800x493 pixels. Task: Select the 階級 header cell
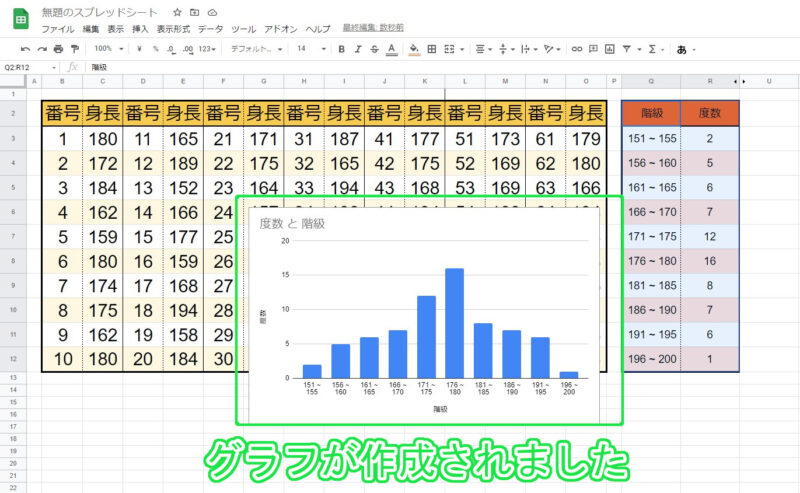(652, 113)
